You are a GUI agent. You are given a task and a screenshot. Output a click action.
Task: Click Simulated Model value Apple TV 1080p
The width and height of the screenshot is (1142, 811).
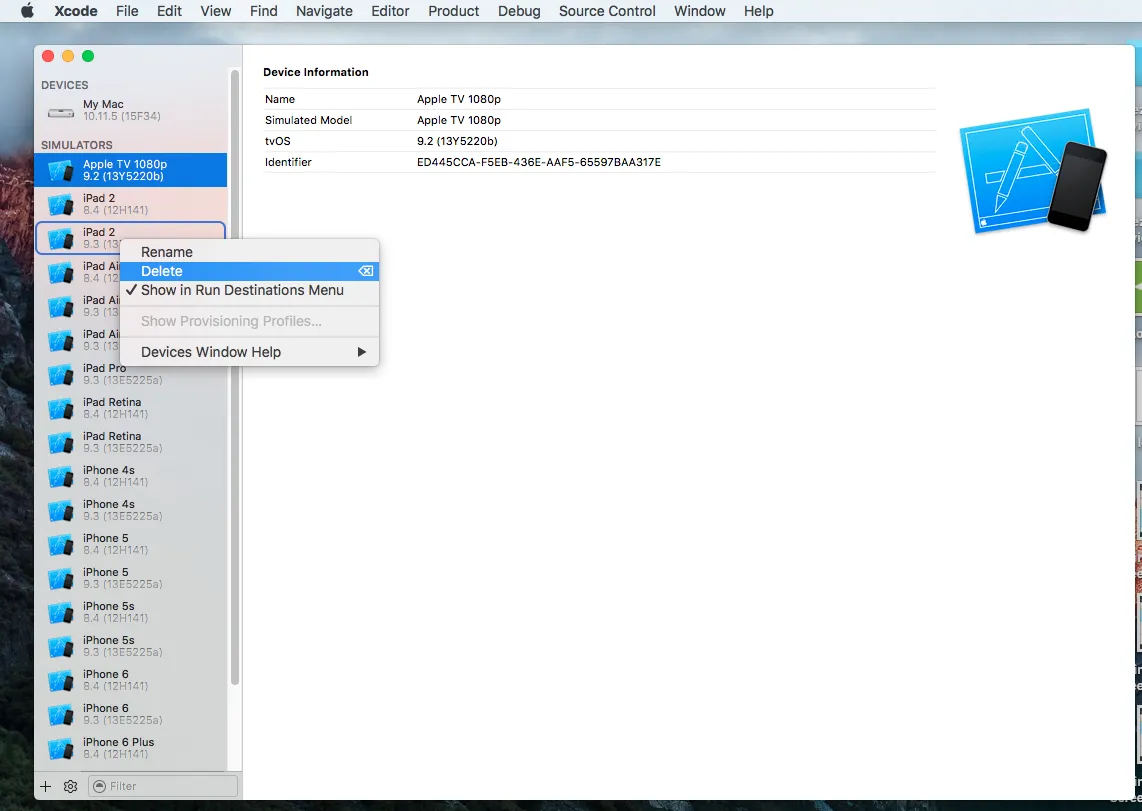[x=459, y=120]
